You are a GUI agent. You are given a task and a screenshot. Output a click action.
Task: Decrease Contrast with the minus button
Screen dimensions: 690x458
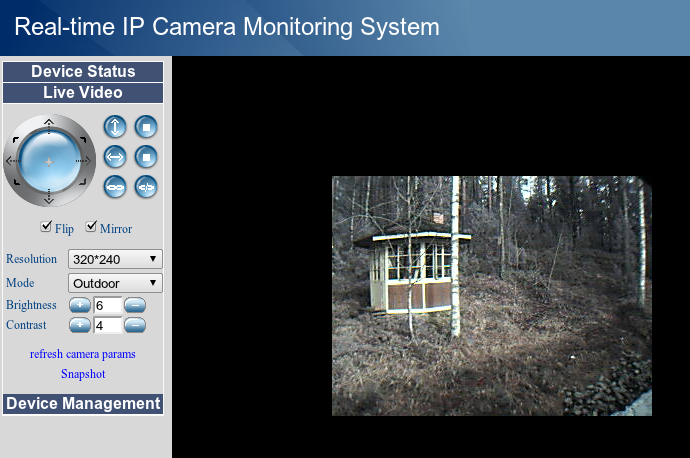pos(135,325)
